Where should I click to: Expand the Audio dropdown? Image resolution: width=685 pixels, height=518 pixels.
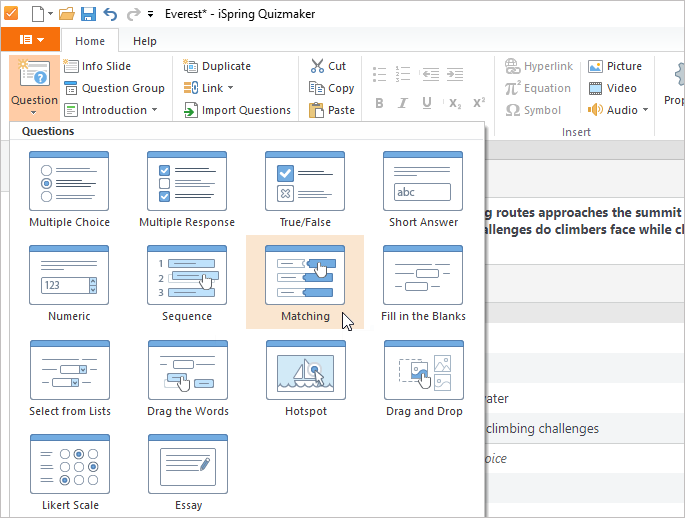point(619,110)
